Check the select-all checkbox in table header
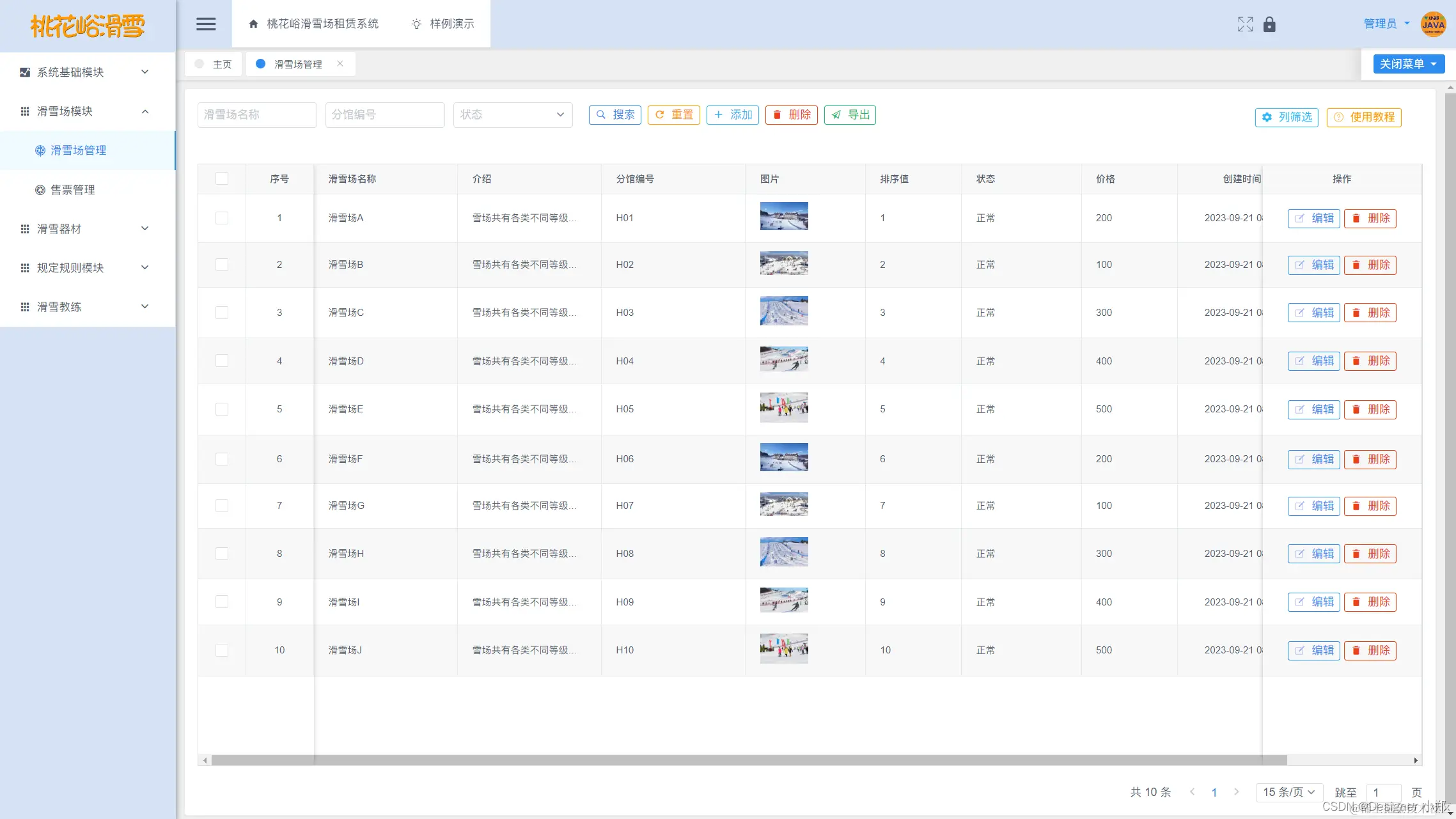Screen dimensions: 1456x819 tap(222, 178)
